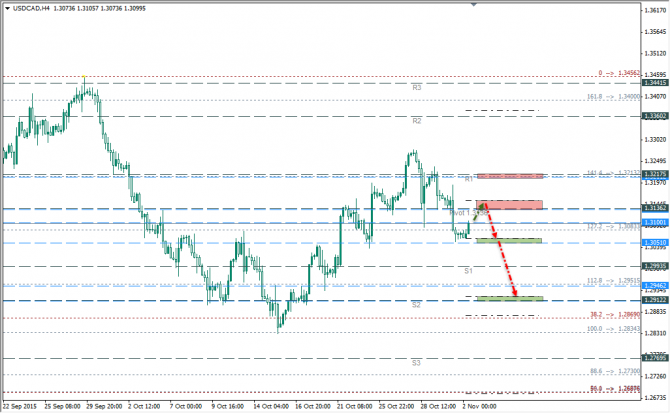Click the 2 Nov 00:00 time label

pos(479,406)
